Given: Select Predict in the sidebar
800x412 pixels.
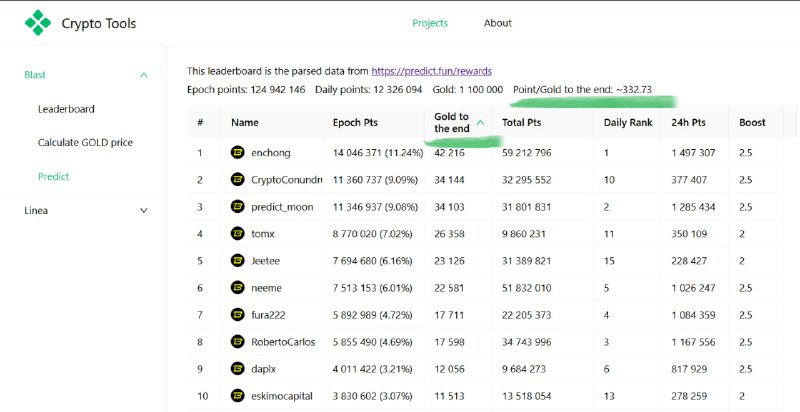Looking at the screenshot, I should [x=54, y=176].
